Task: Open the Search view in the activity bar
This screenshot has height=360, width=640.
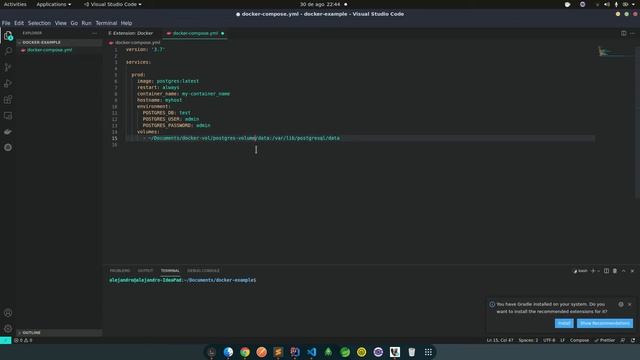Action: pos(8,51)
